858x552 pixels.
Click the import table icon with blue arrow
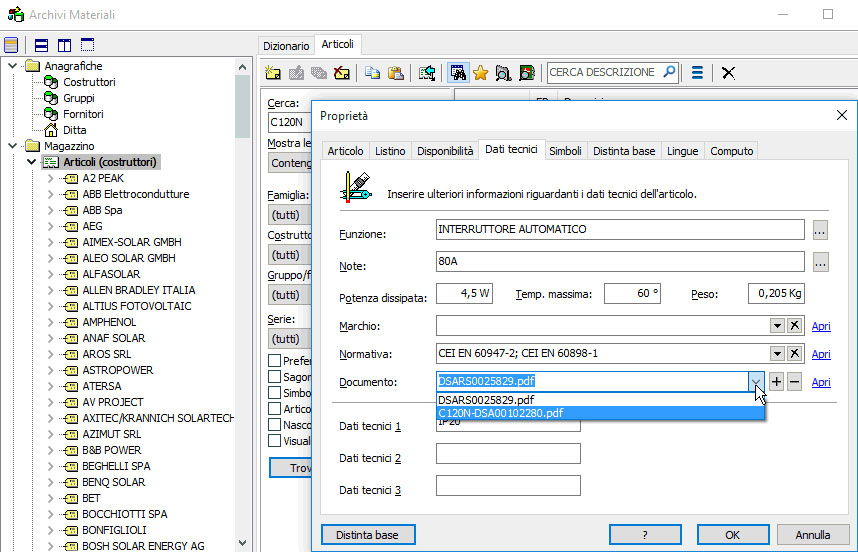click(x=427, y=73)
